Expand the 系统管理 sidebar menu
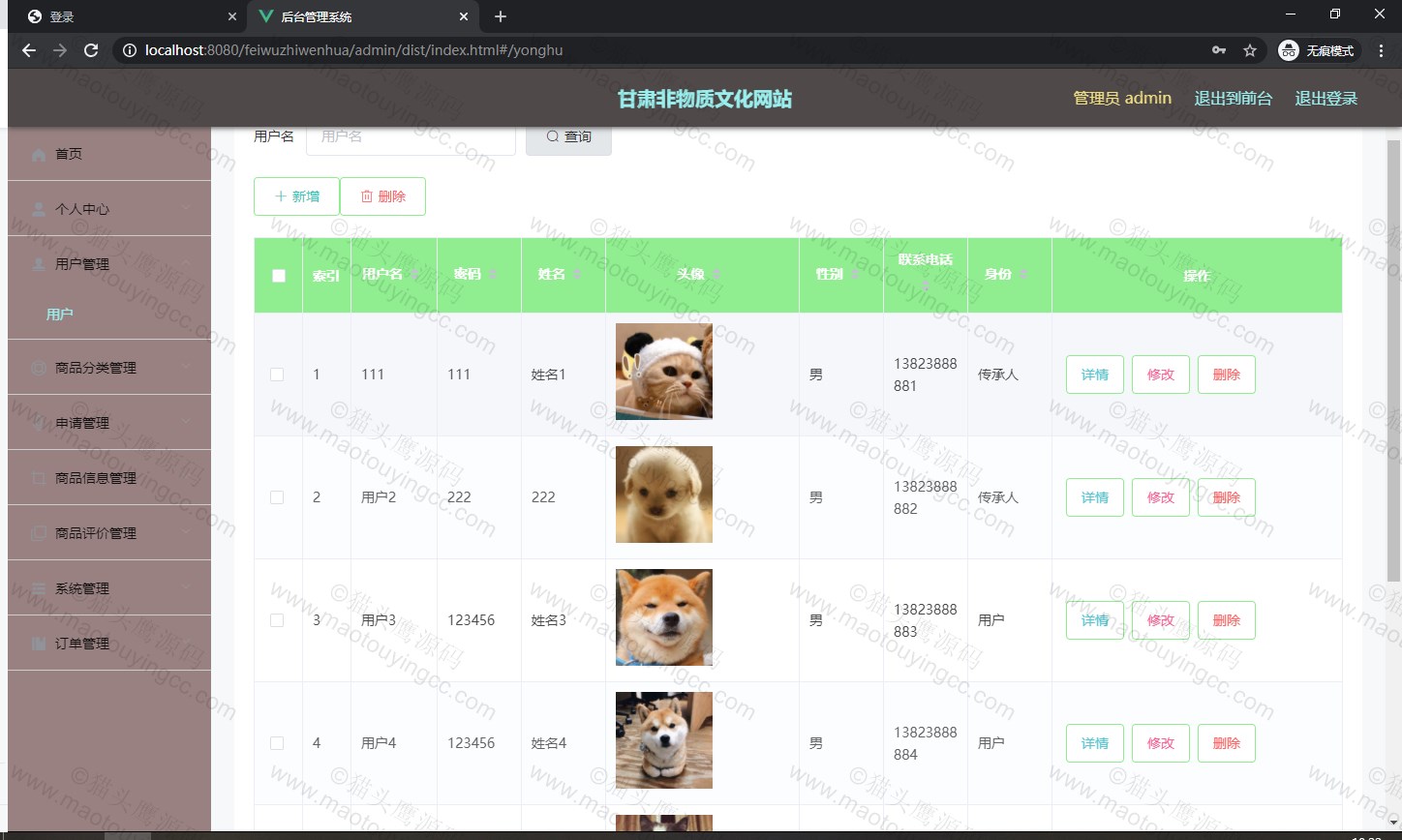The image size is (1402, 840). click(x=109, y=588)
